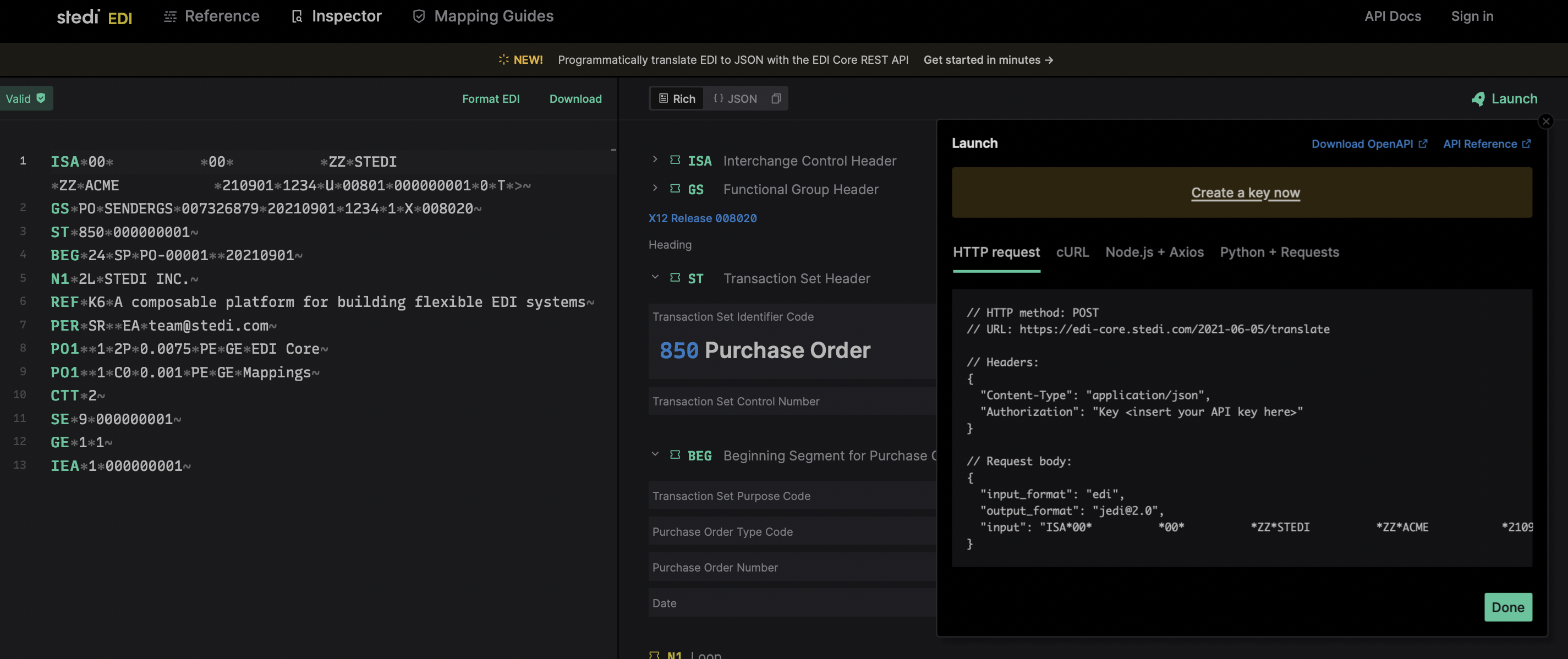Click the Transaction Set Identifier Code label
The height and width of the screenshot is (659, 1568).
pyautogui.click(x=733, y=316)
